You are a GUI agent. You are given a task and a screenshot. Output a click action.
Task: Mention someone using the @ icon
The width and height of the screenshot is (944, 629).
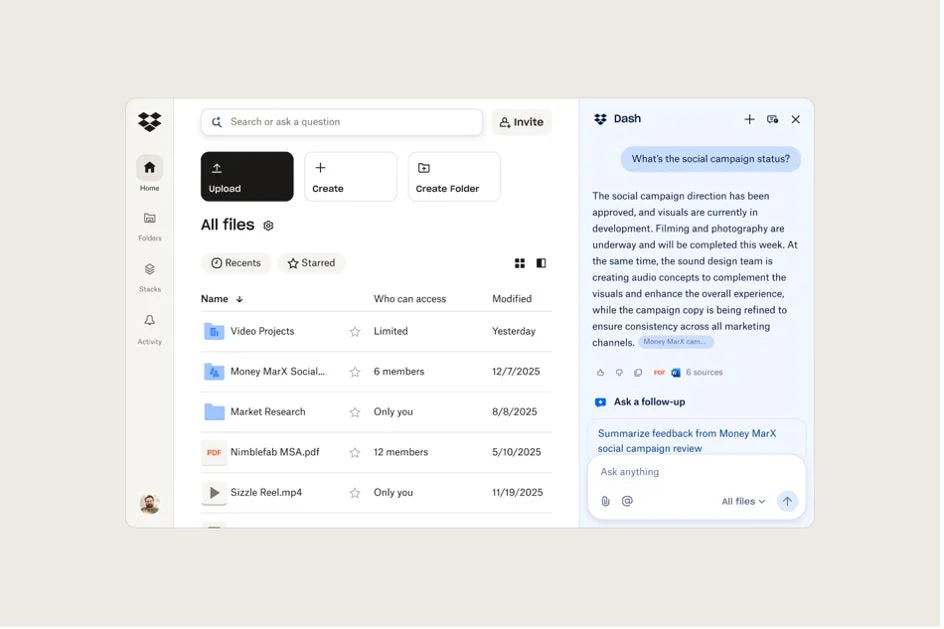click(627, 501)
